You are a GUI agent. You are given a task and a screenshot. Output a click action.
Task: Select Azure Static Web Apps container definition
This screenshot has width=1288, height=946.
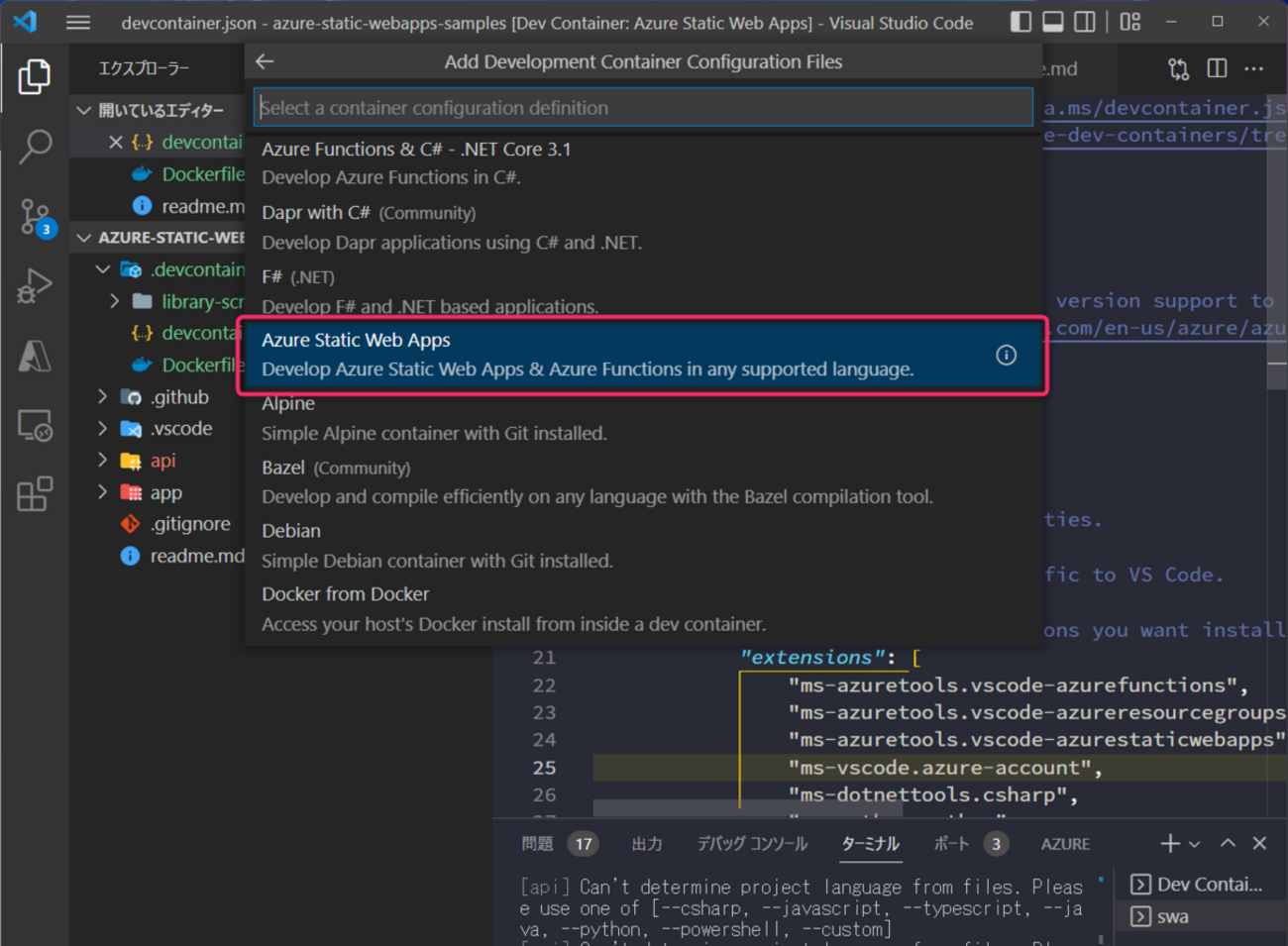[643, 355]
